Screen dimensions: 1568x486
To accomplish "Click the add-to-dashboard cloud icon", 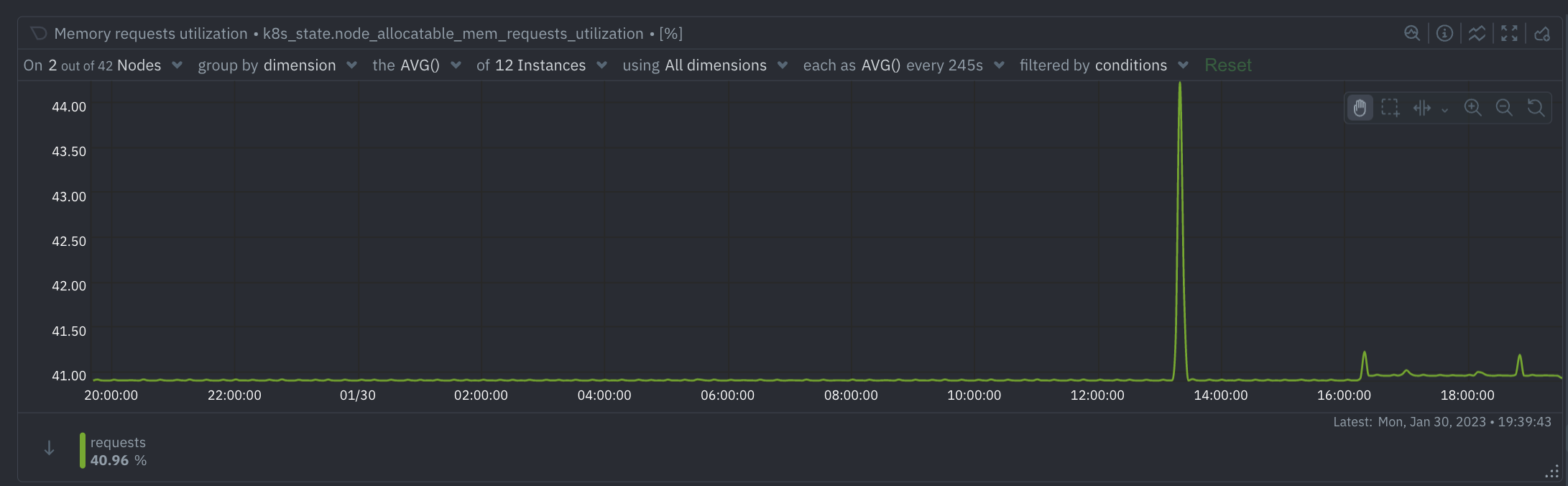I will click(x=1542, y=33).
